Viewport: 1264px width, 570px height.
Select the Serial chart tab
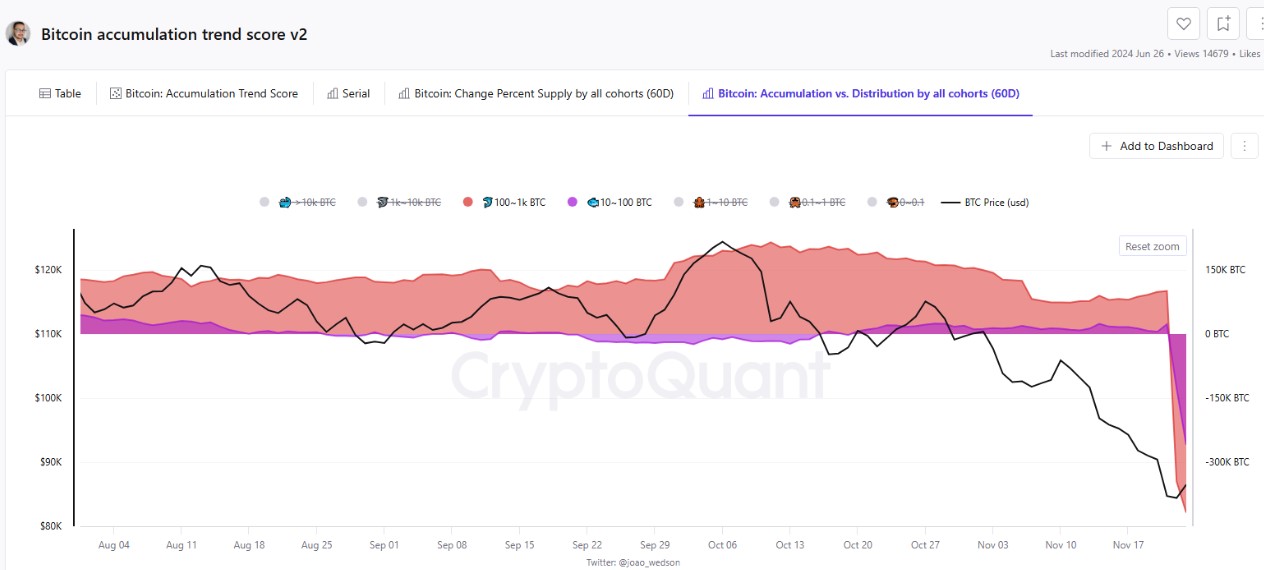pyautogui.click(x=349, y=94)
